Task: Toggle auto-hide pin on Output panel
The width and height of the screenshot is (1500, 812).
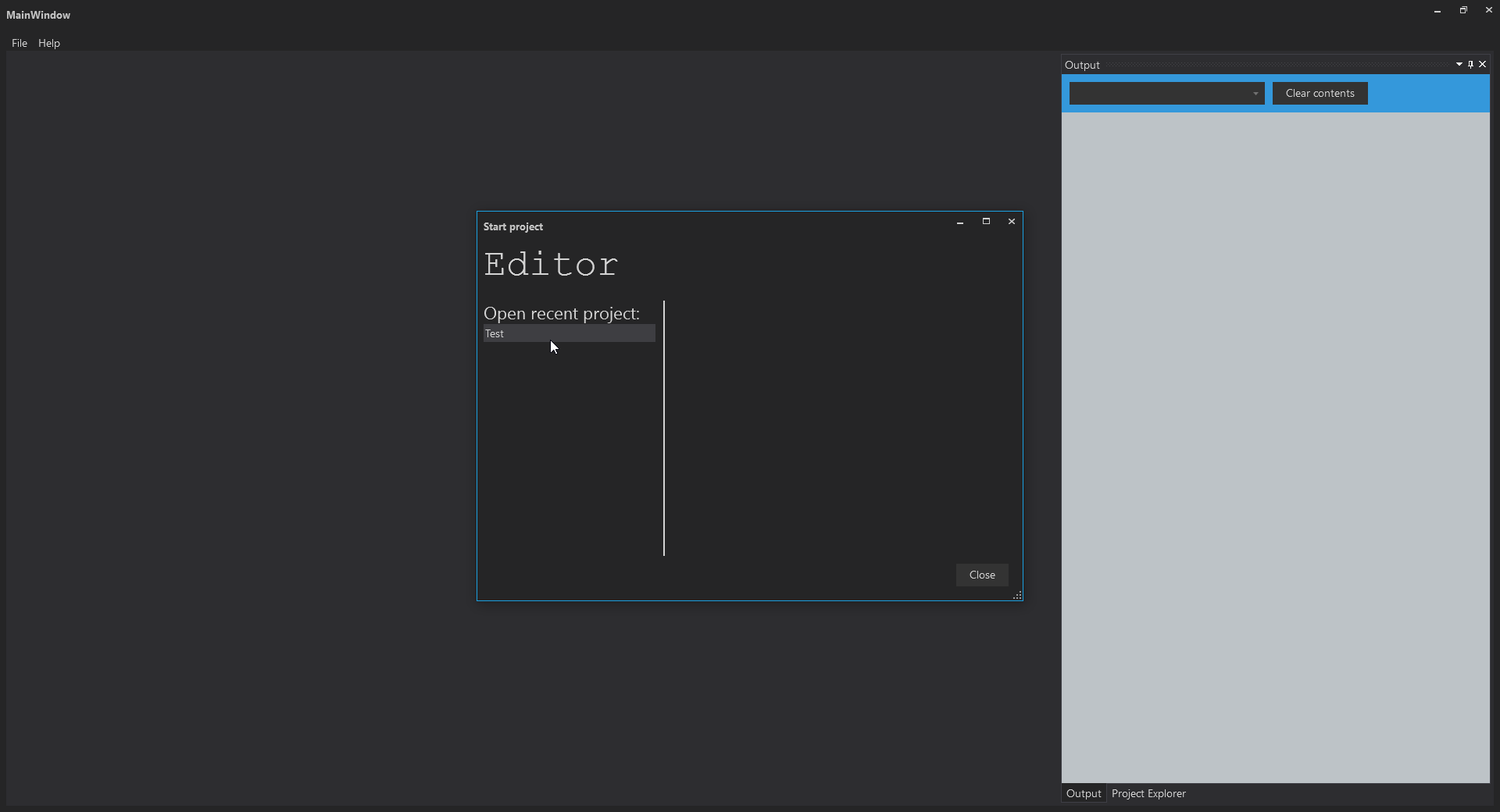Action: click(x=1470, y=65)
